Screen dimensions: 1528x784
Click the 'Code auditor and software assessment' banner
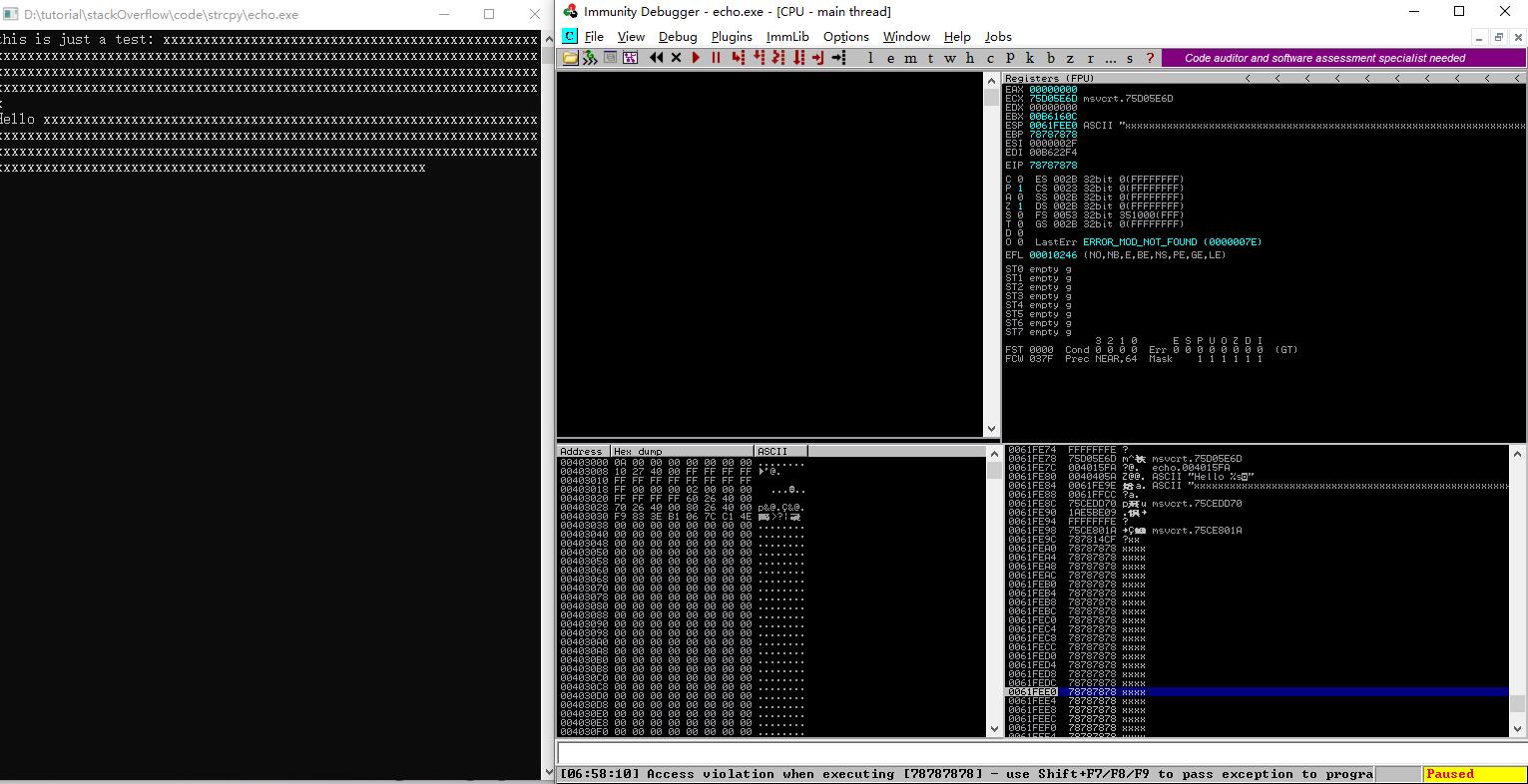click(x=1343, y=58)
